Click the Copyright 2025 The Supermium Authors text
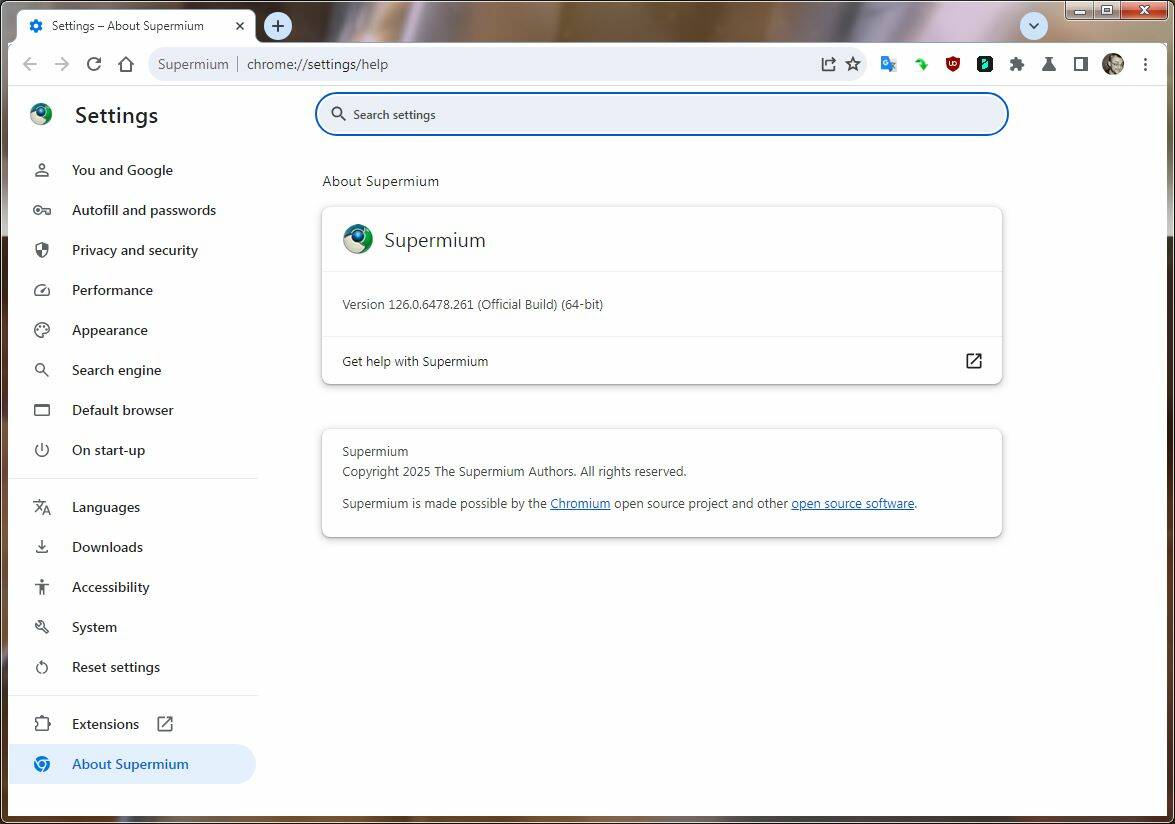Image resolution: width=1175 pixels, height=824 pixels. tap(514, 471)
